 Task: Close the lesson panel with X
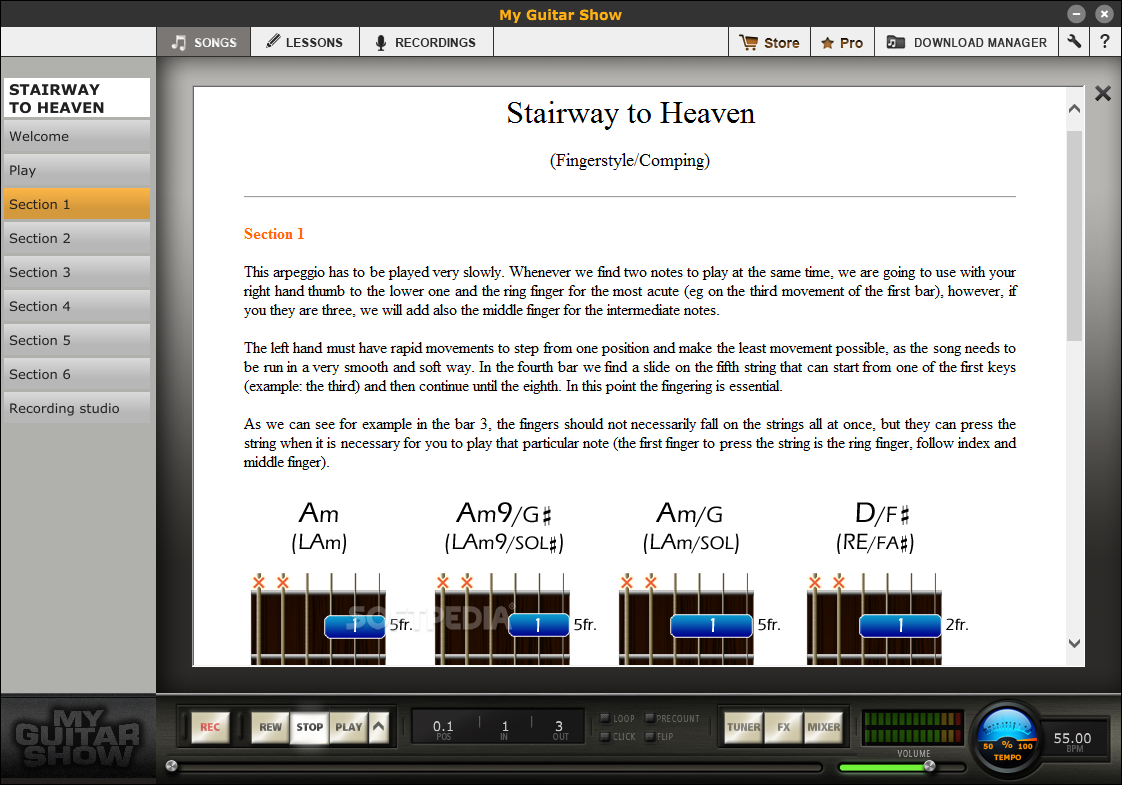1103,93
